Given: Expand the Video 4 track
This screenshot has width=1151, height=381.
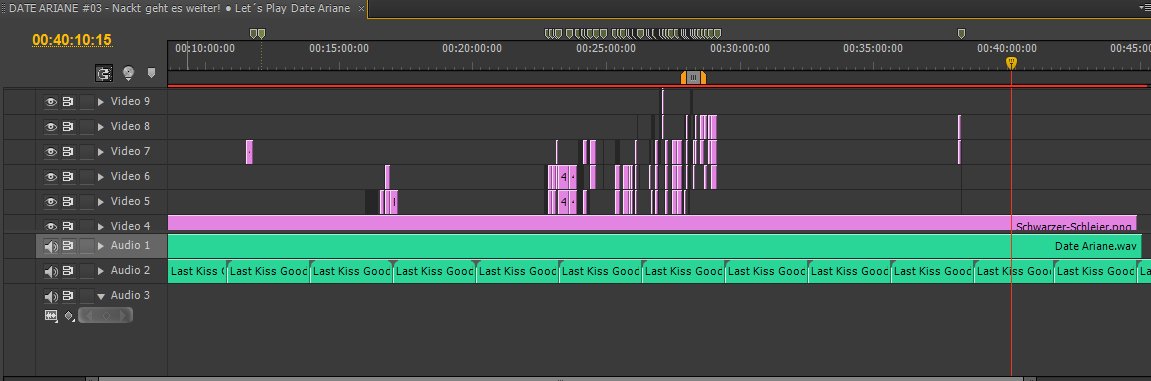Looking at the screenshot, I should tap(101, 226).
